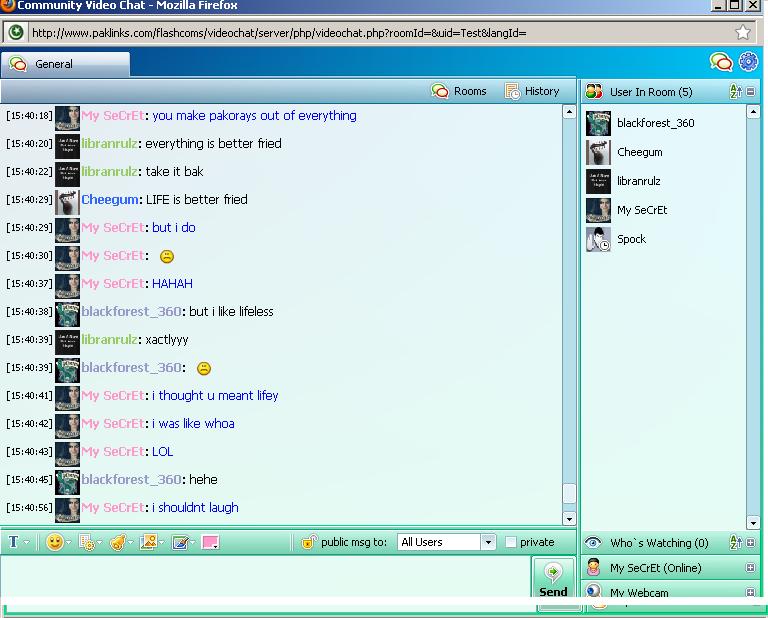Click the chat bubbles icon beside gear

point(721,62)
